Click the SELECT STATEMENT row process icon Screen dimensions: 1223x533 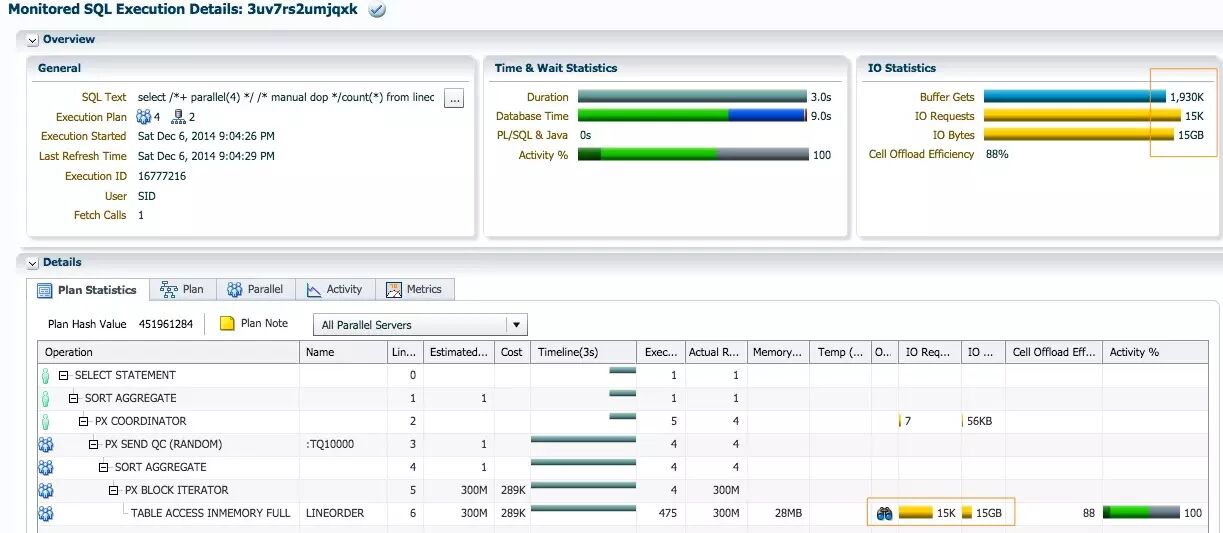tap(45, 376)
